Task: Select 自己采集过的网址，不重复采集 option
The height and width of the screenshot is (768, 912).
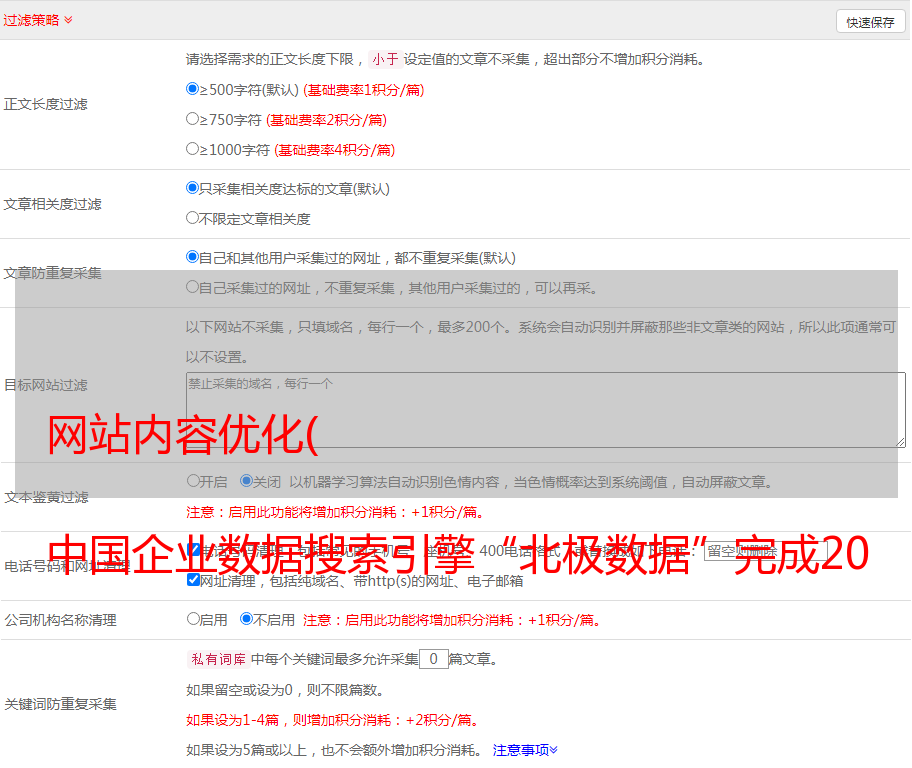Action: click(193, 287)
